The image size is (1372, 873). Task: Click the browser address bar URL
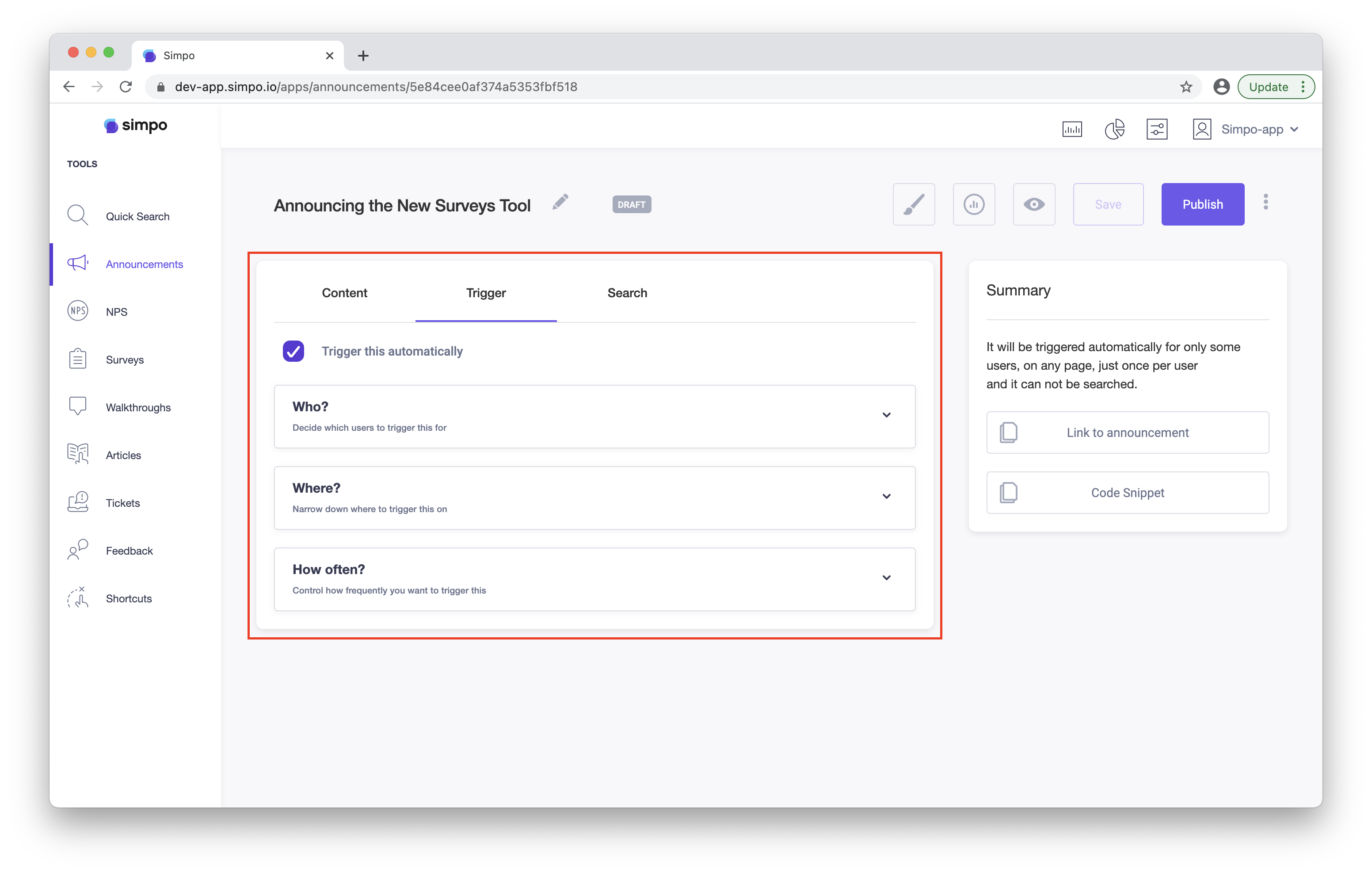(x=375, y=87)
